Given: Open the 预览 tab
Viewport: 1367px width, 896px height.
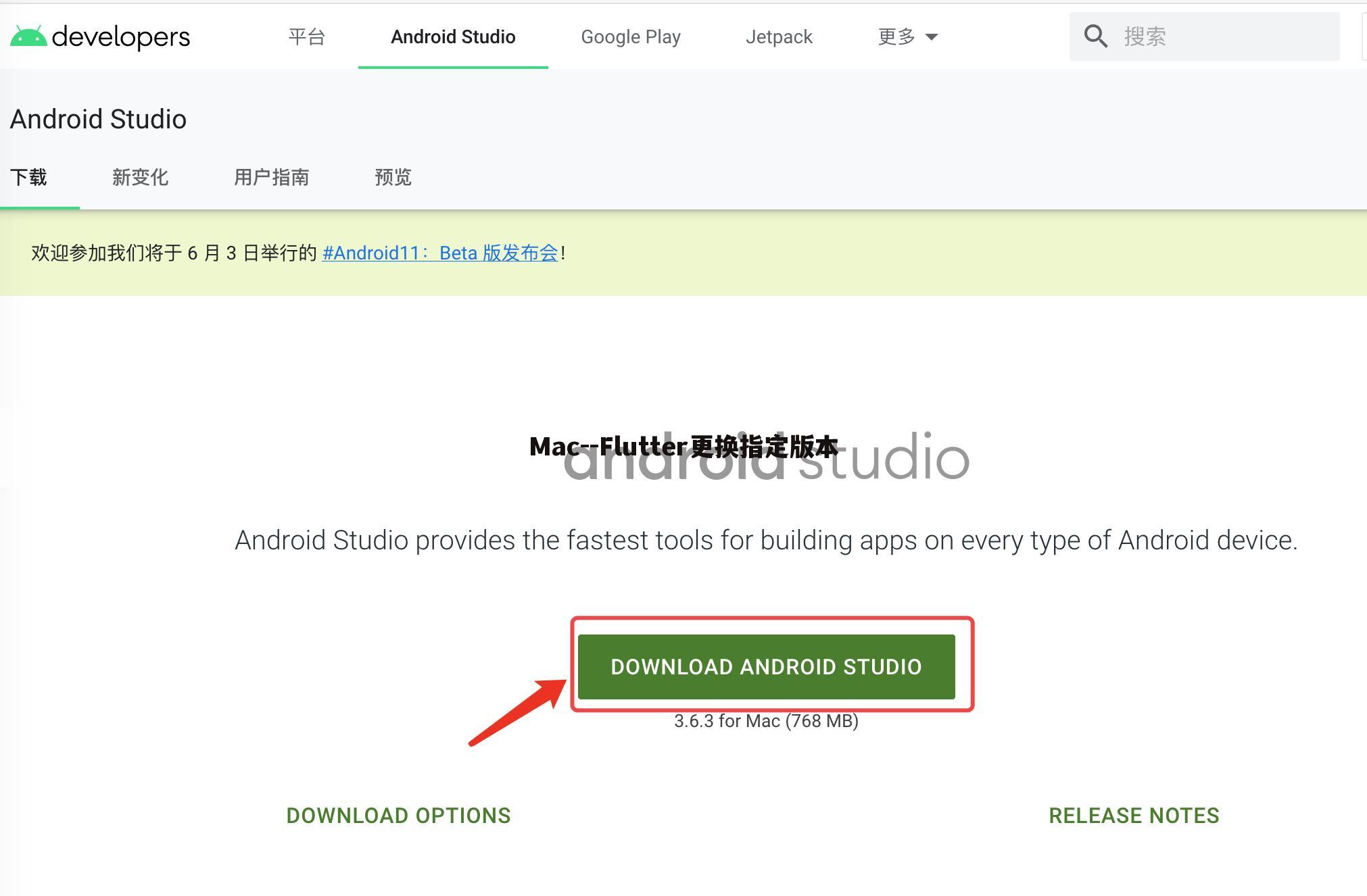Looking at the screenshot, I should (393, 177).
